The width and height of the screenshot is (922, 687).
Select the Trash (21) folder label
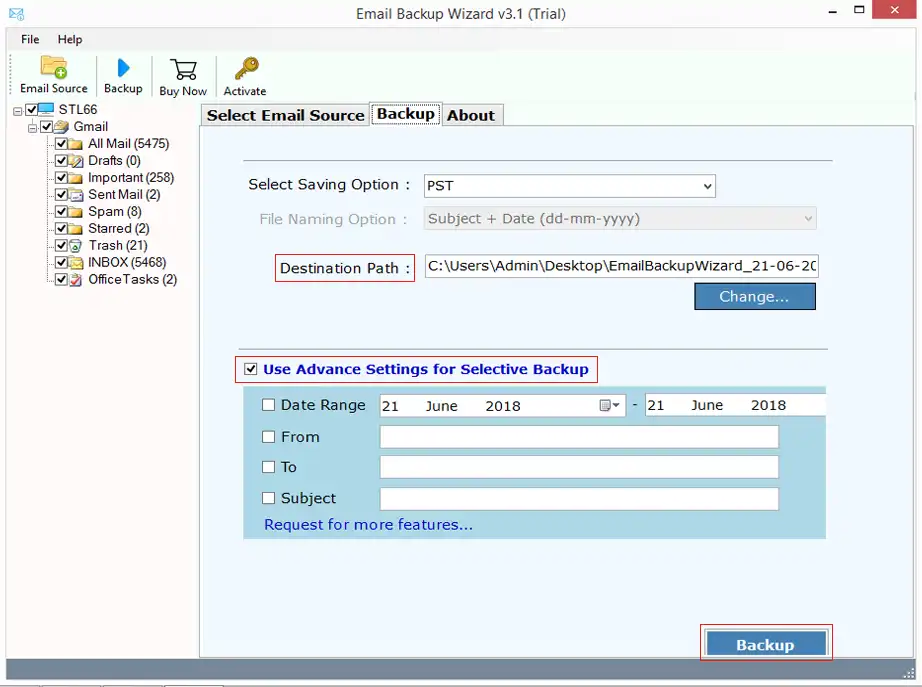pyautogui.click(x=118, y=245)
